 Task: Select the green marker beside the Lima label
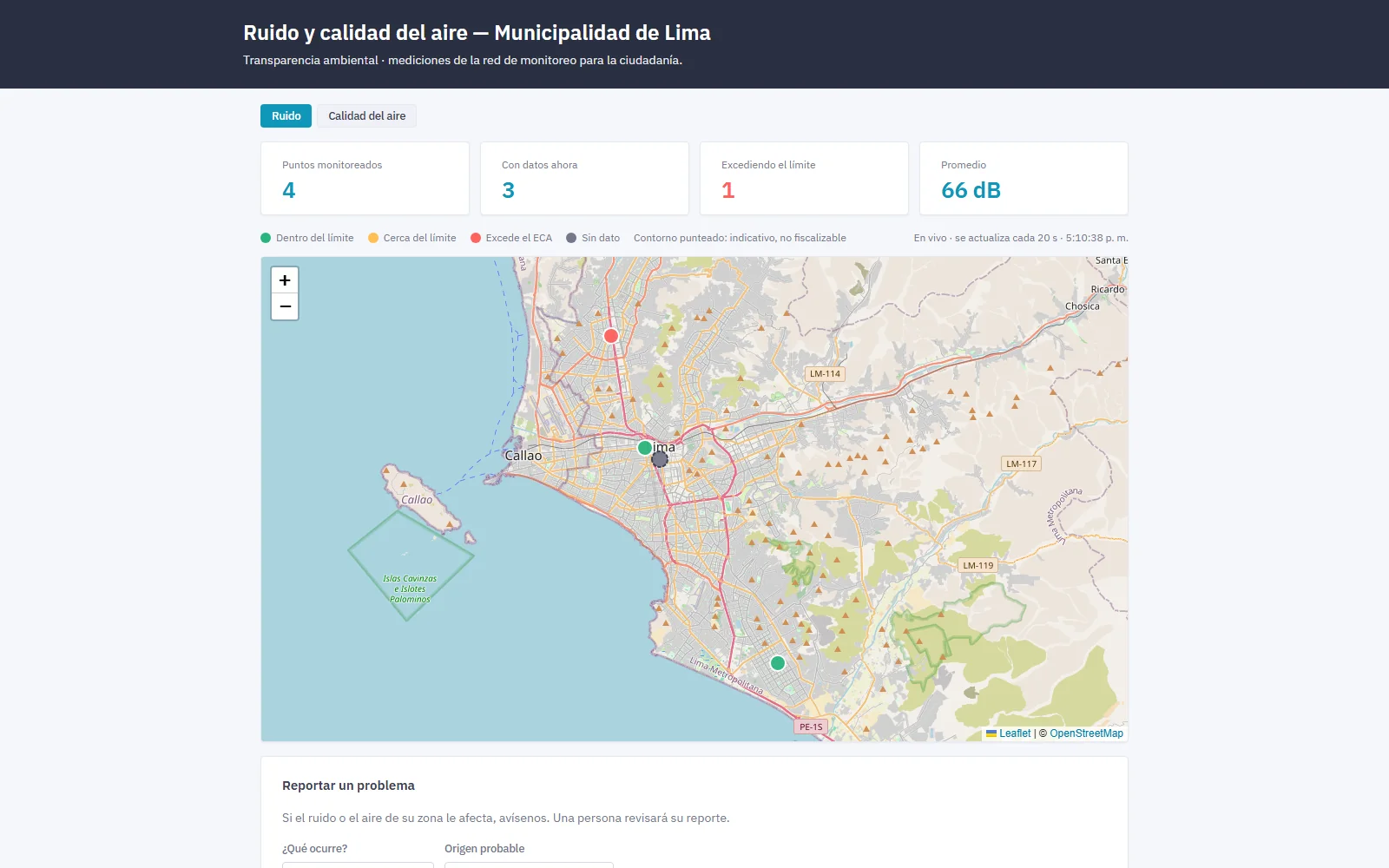(x=645, y=448)
